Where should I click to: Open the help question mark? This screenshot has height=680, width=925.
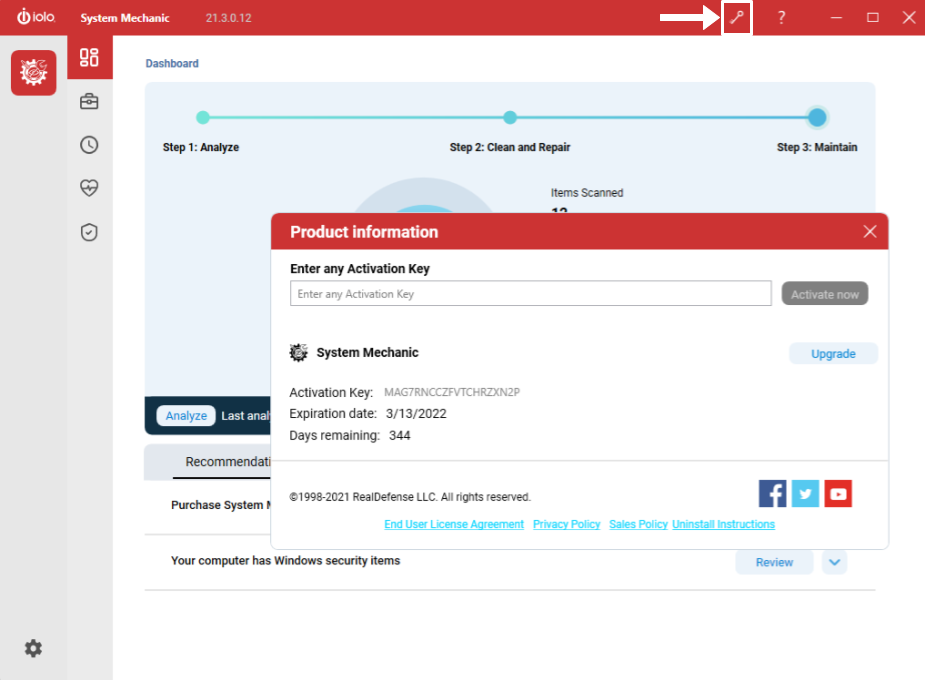click(x=781, y=18)
